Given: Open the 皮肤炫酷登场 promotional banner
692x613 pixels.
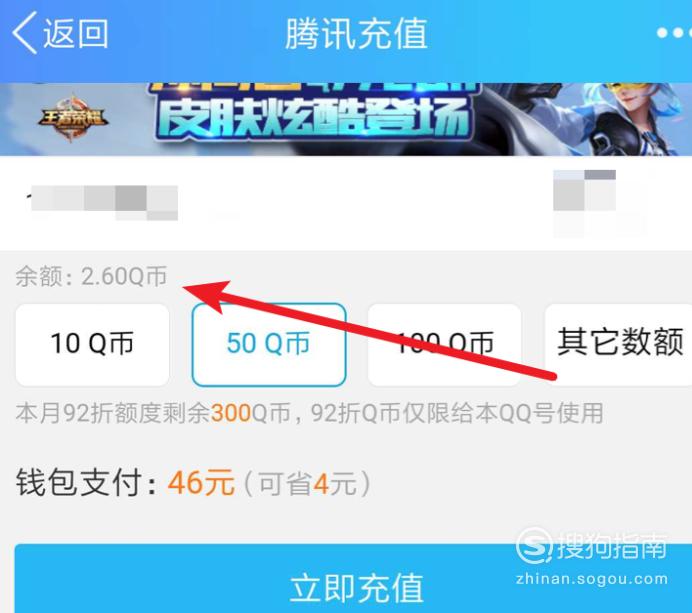Looking at the screenshot, I should [x=346, y=119].
